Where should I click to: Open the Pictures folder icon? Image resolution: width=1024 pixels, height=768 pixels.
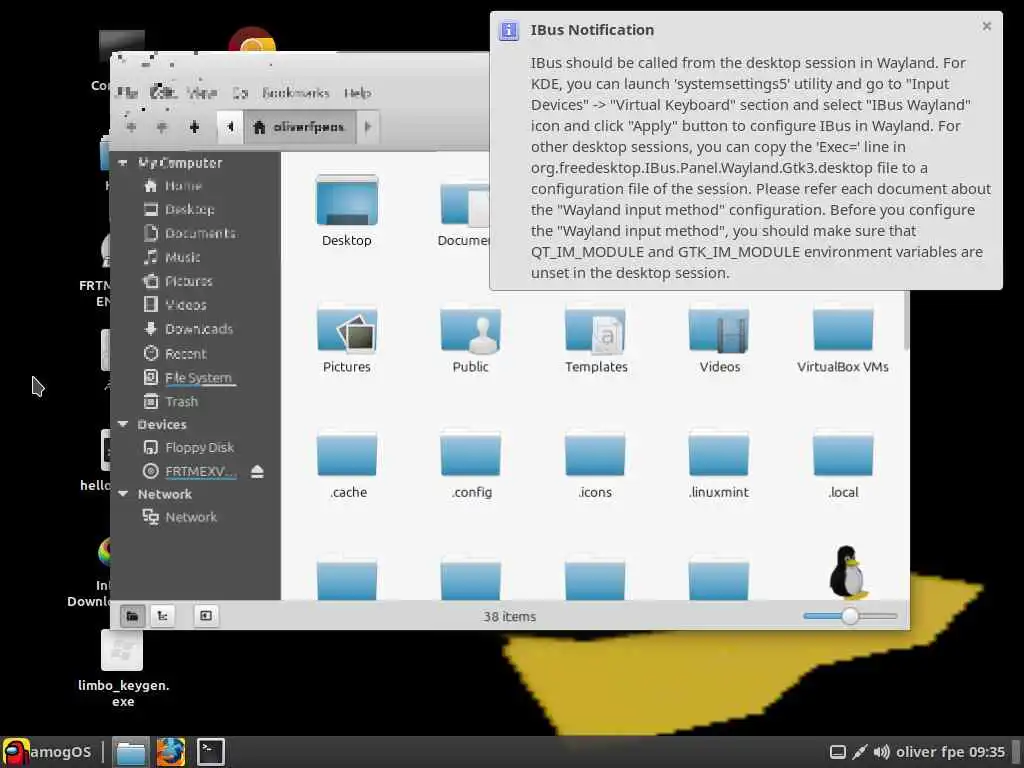pyautogui.click(x=346, y=330)
